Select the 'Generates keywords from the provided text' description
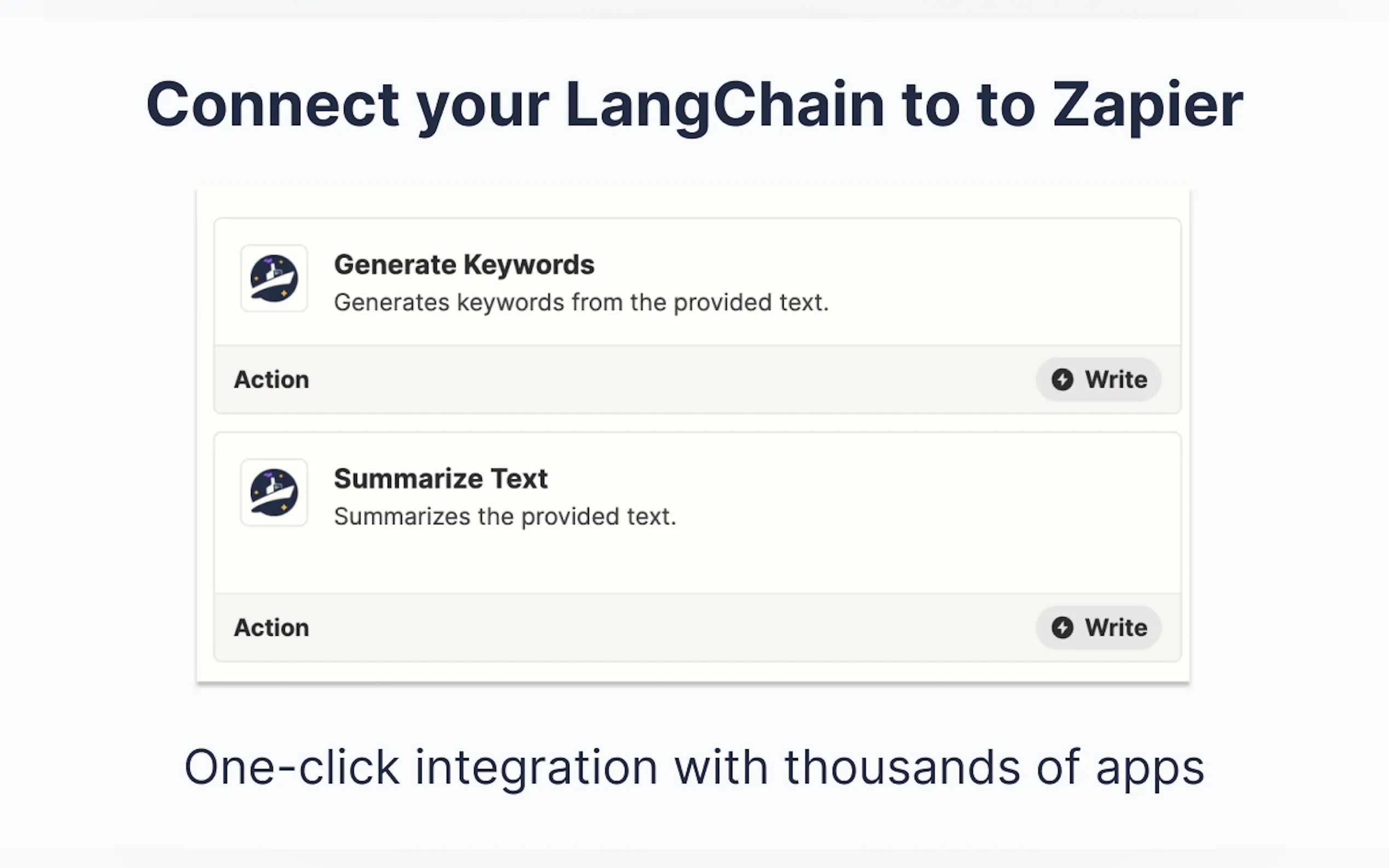The image size is (1389, 868). point(581,302)
